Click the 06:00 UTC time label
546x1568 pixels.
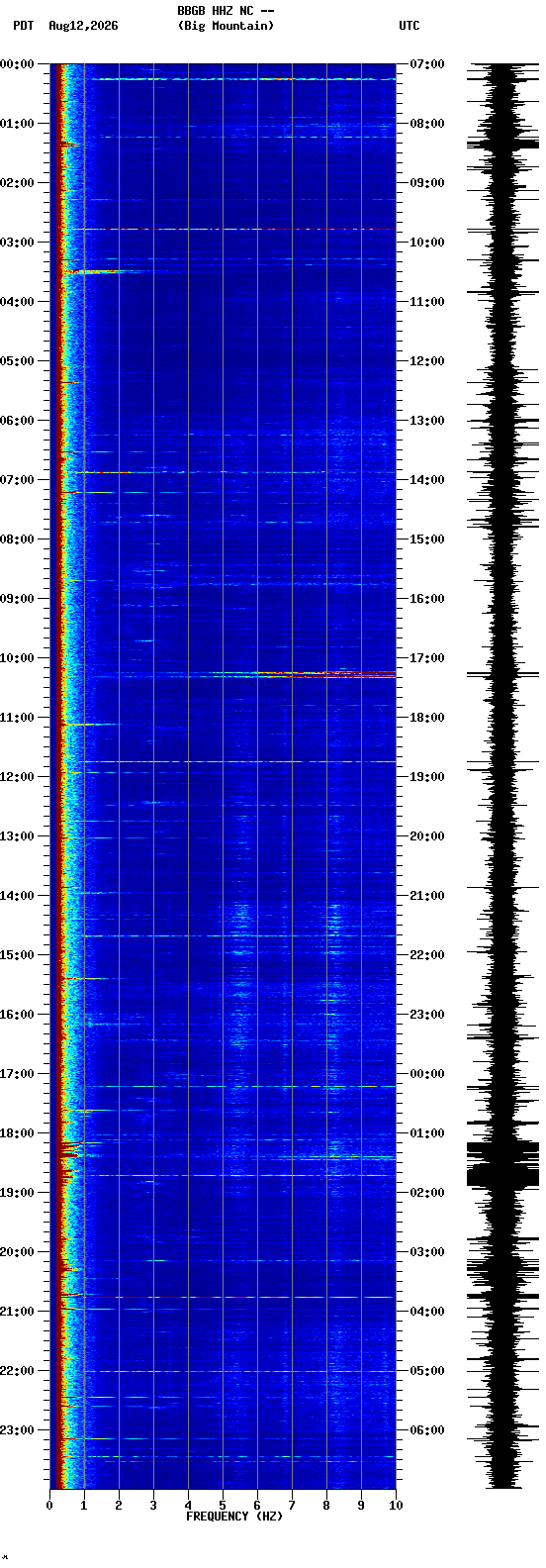pos(426,1430)
